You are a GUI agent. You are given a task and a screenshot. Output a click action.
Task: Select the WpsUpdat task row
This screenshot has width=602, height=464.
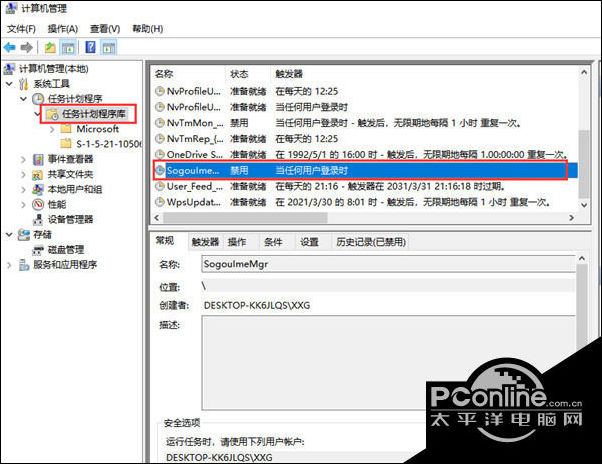click(x=365, y=202)
